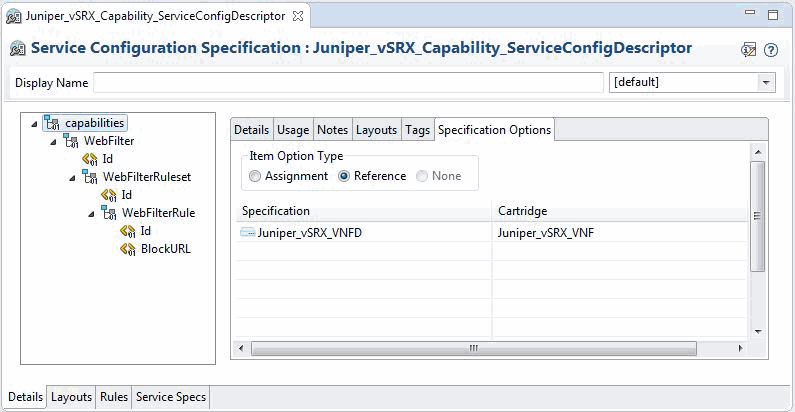Click the Display Name input field
The image size is (795, 412).
tap(348, 83)
